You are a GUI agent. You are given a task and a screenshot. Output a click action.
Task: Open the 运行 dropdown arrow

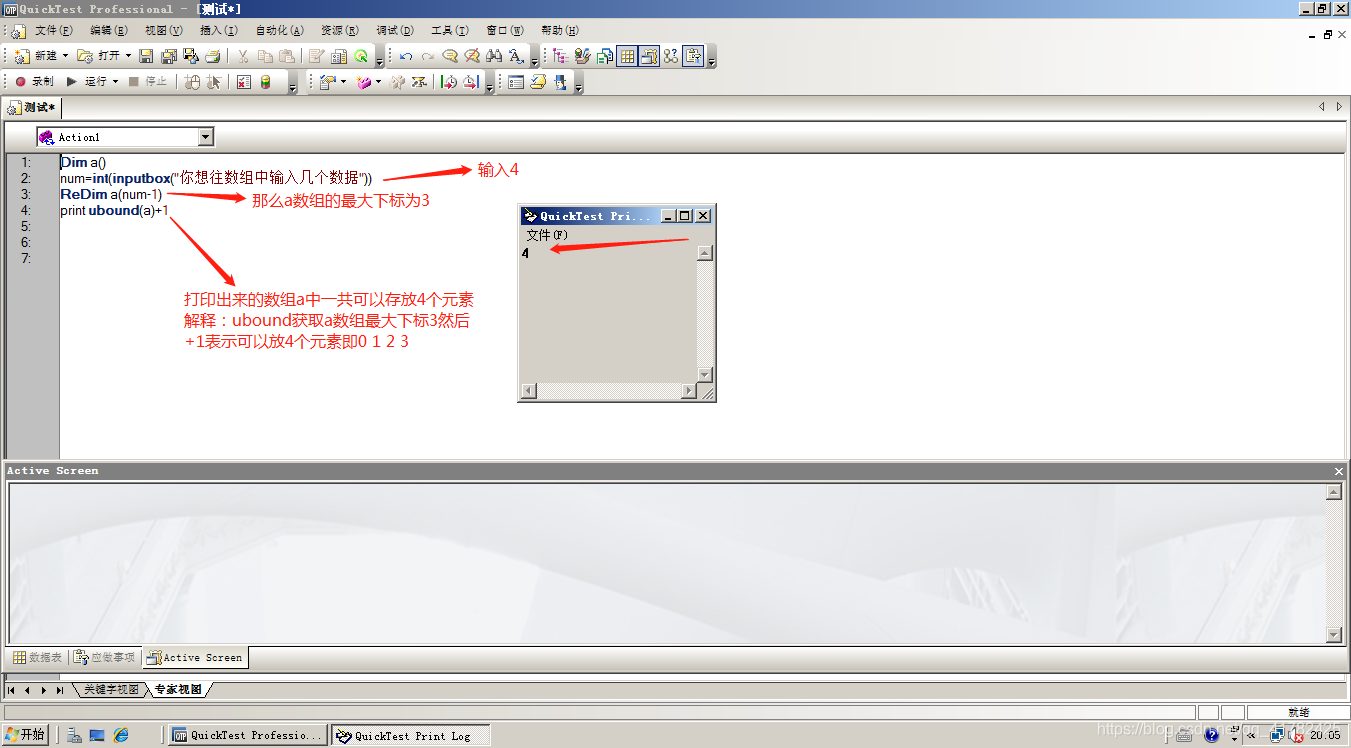click(x=115, y=82)
